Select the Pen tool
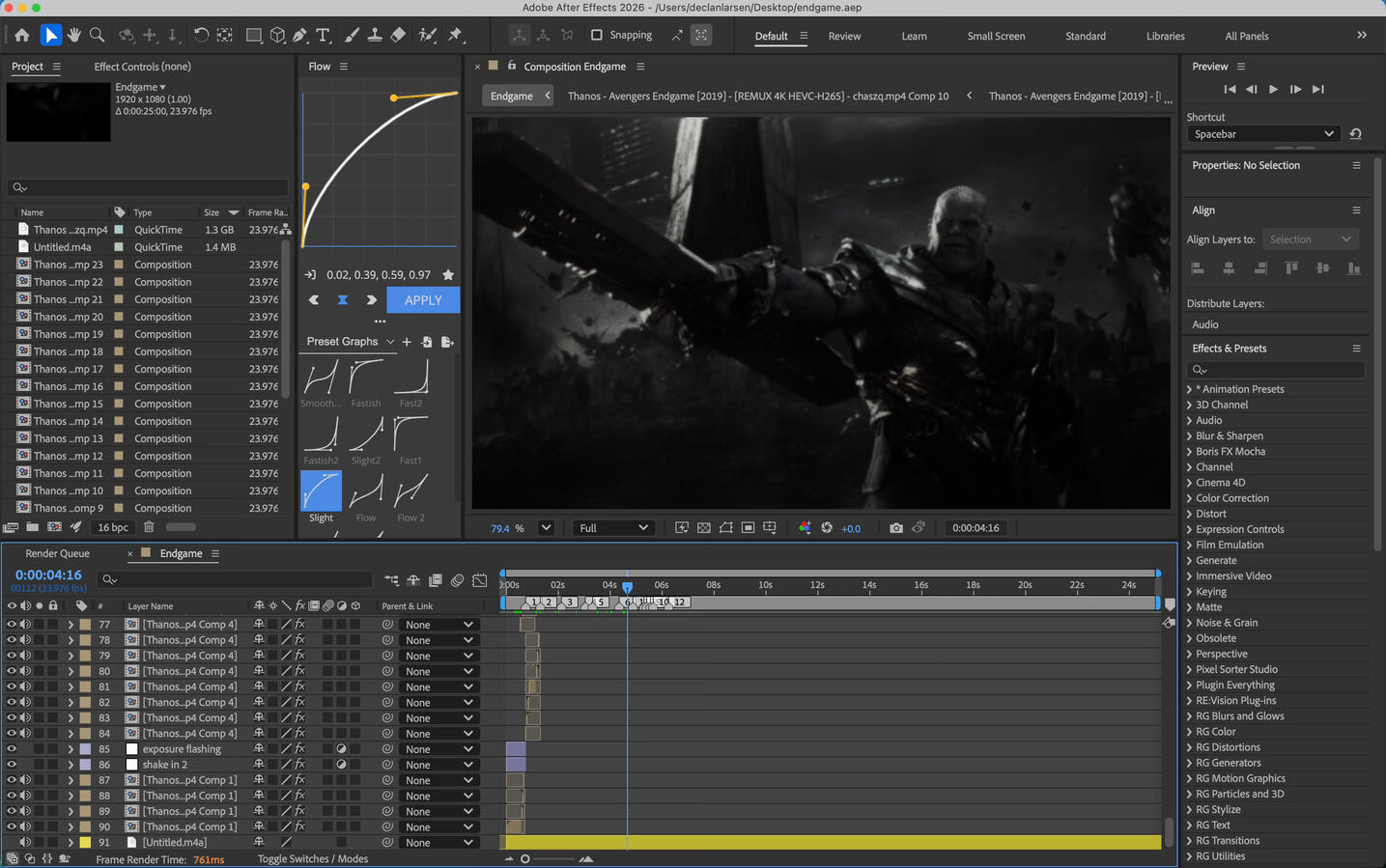The width and height of the screenshot is (1386, 868). [300, 35]
